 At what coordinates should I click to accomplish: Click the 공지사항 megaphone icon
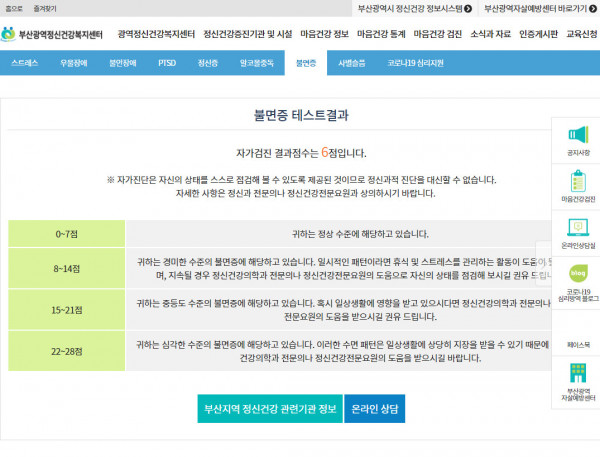click(576, 136)
